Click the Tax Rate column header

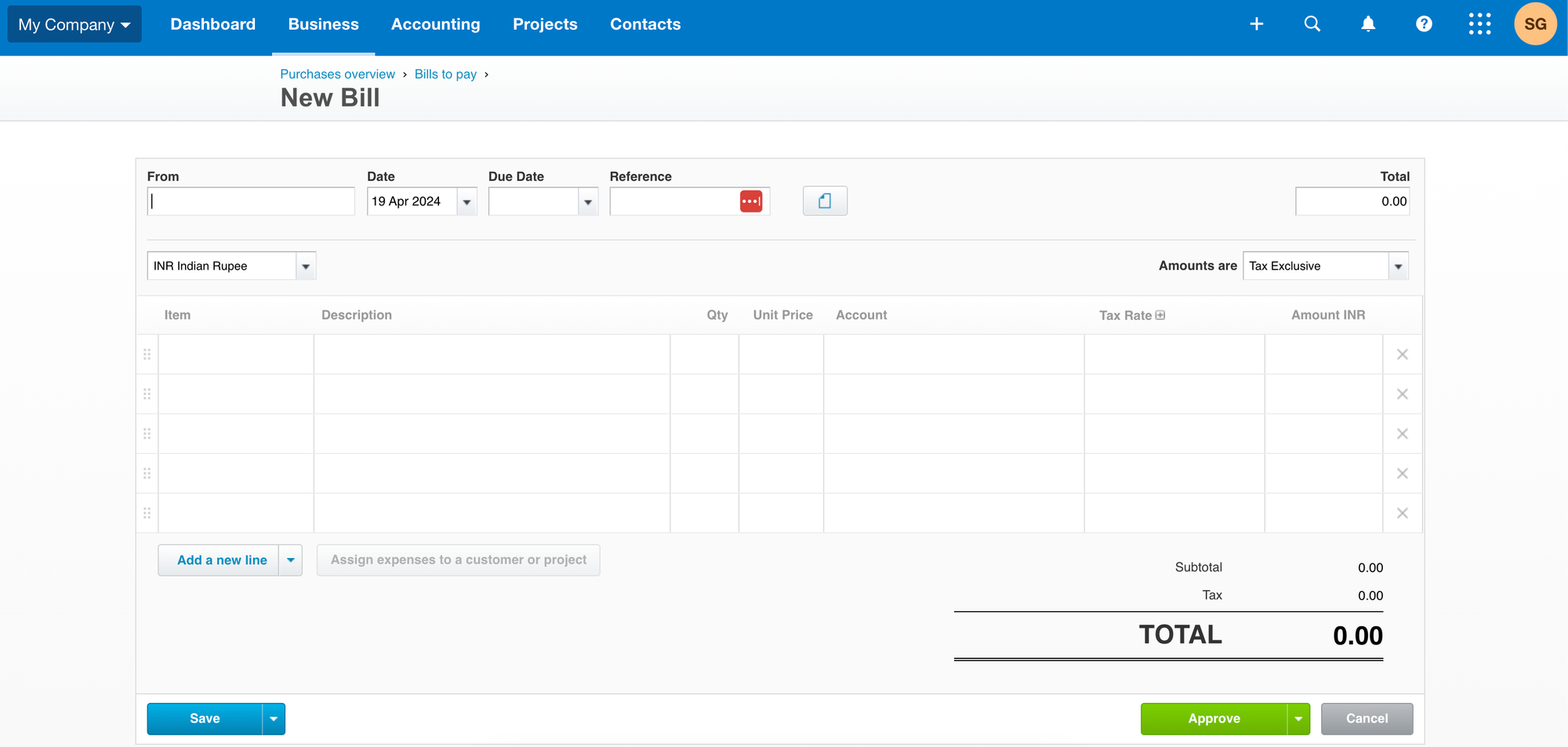pyautogui.click(x=1125, y=315)
